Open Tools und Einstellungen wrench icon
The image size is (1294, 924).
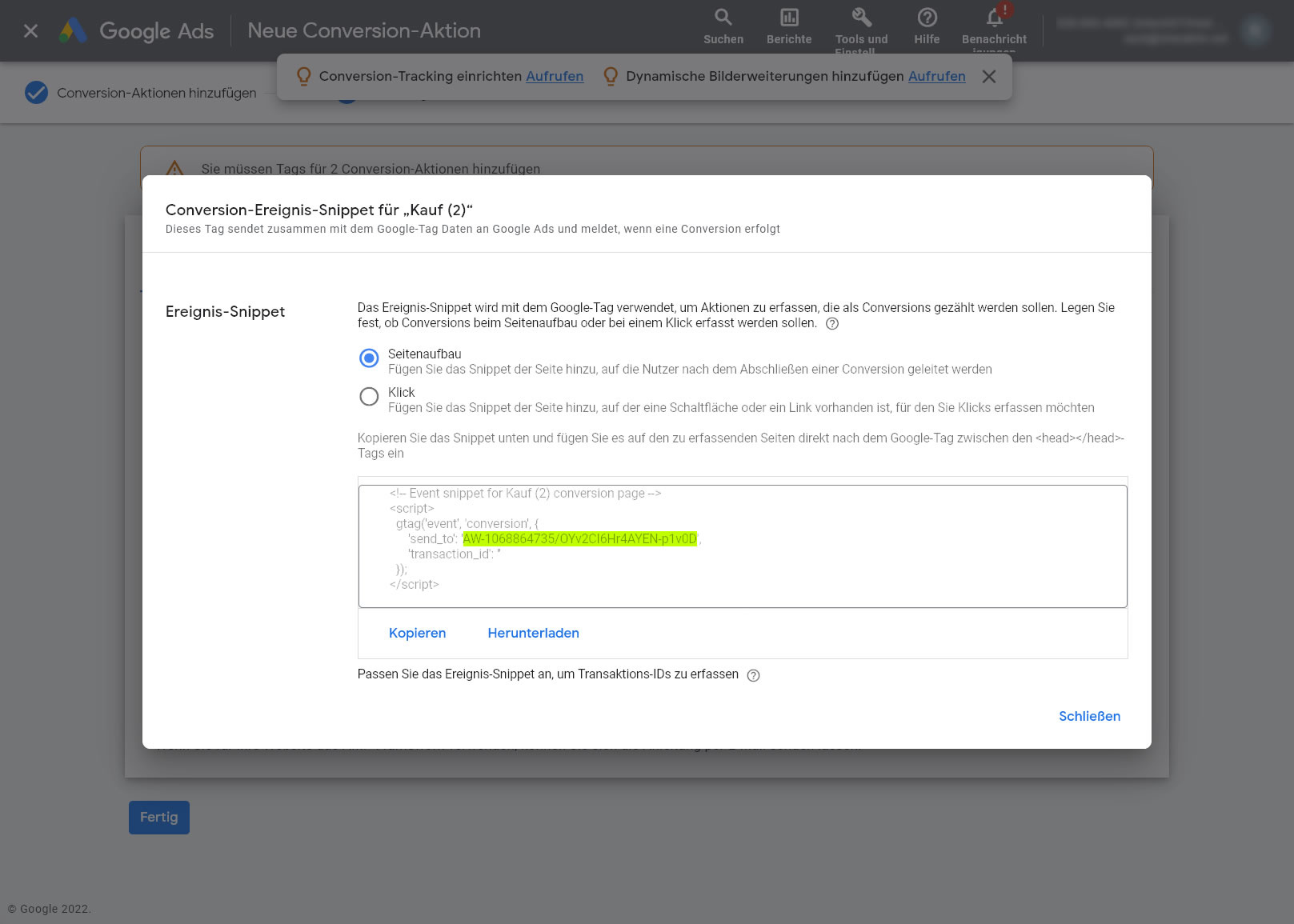(861, 18)
